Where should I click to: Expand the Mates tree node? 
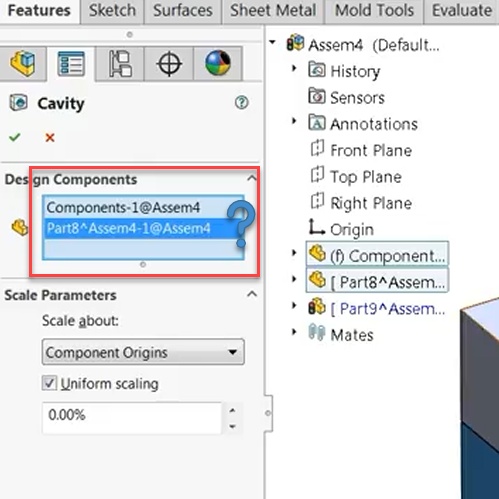294,332
